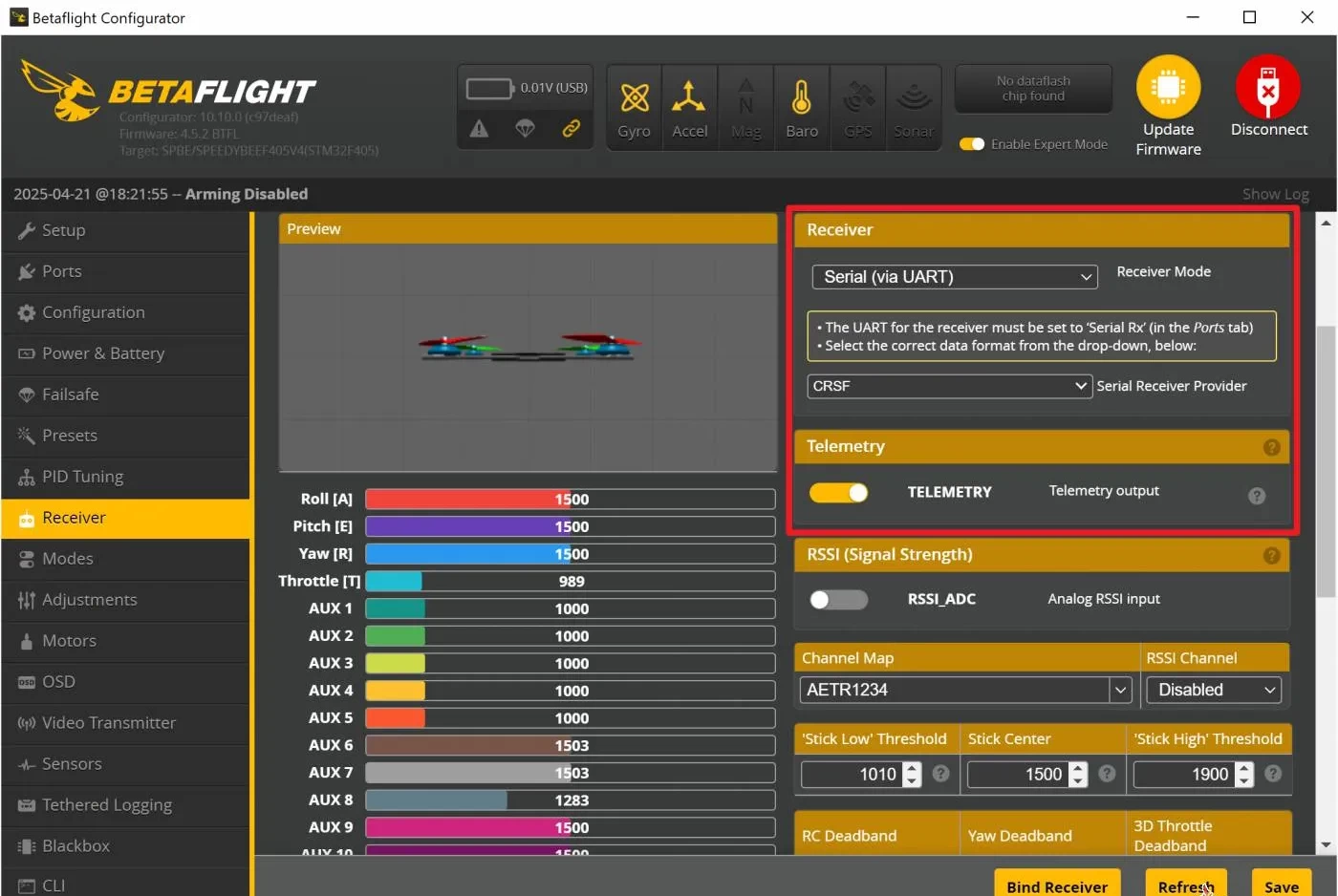Open the Receiver Mode dropdown
The image size is (1338, 896).
(955, 277)
